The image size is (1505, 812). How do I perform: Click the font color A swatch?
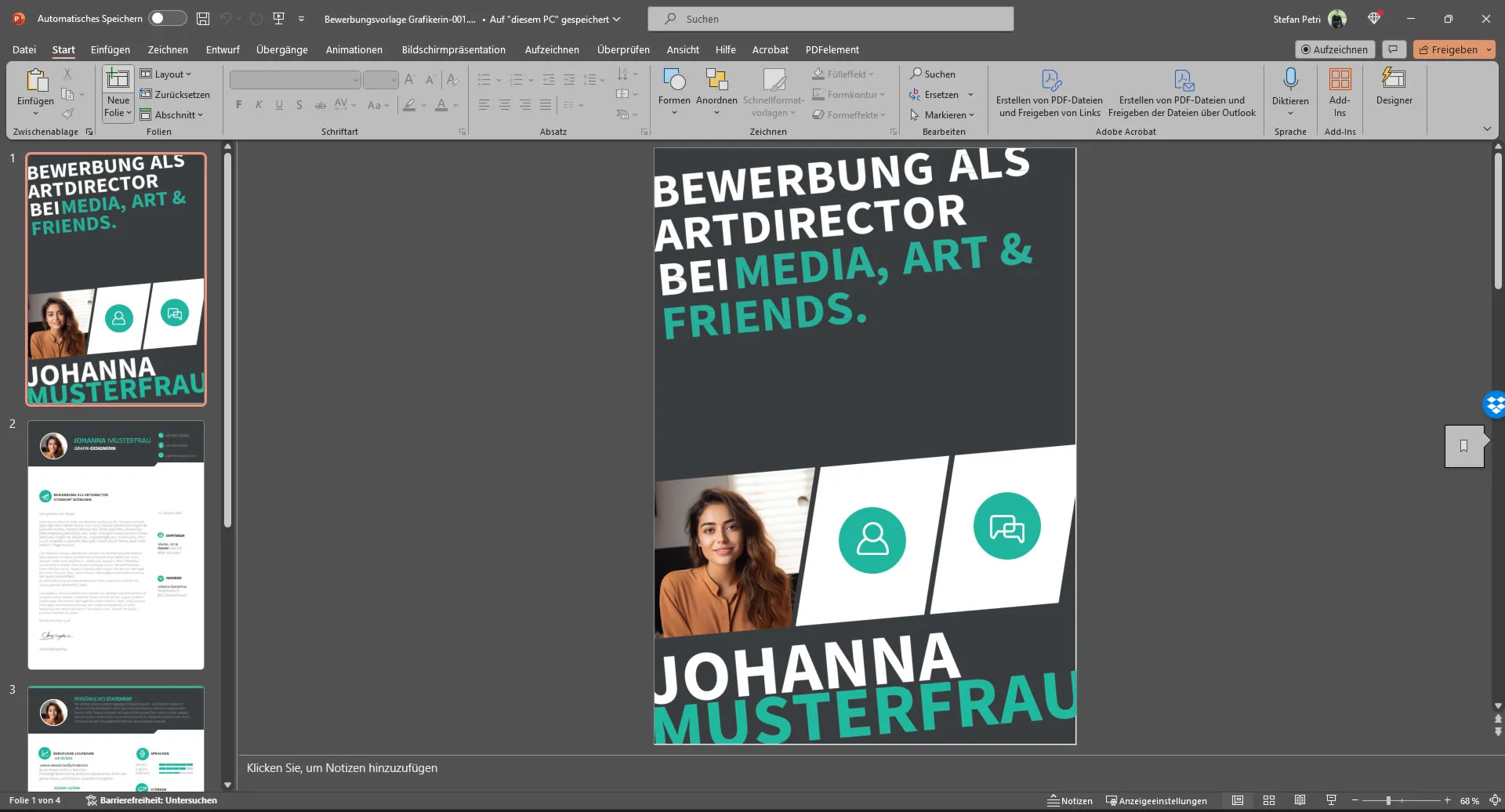coord(441,105)
